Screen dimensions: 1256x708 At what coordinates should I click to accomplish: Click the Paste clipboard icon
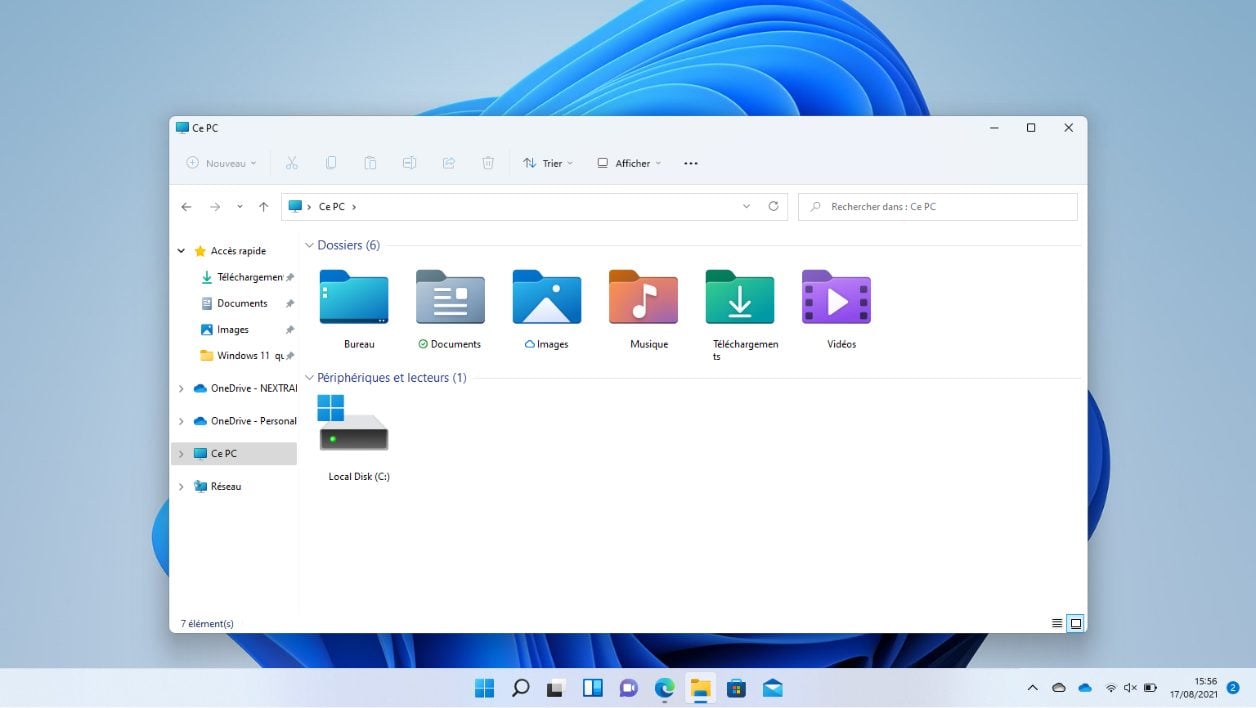click(x=370, y=163)
